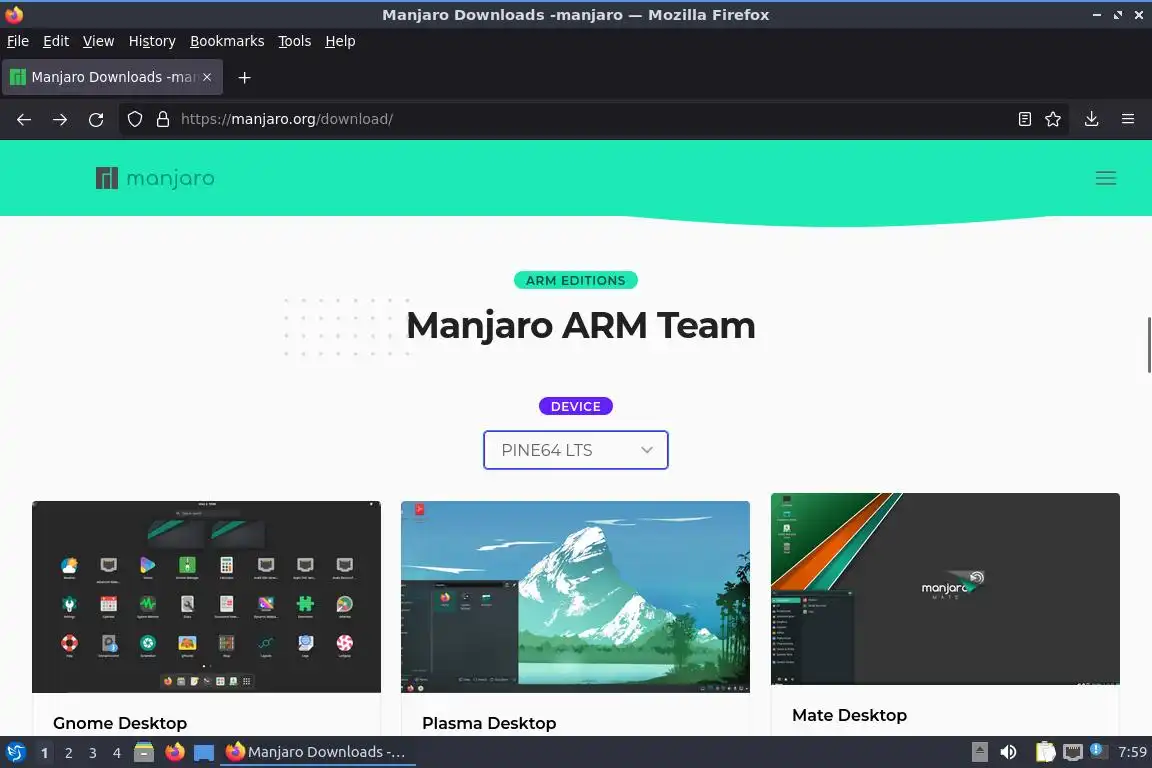Open the Mate Desktop screenshot thumbnail
Image resolution: width=1152 pixels, height=768 pixels.
(945, 589)
